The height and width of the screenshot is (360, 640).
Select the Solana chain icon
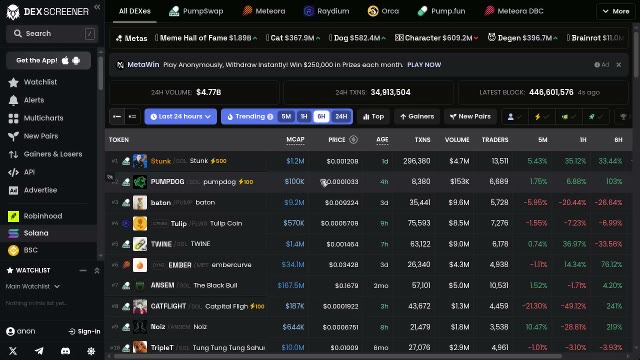13,233
